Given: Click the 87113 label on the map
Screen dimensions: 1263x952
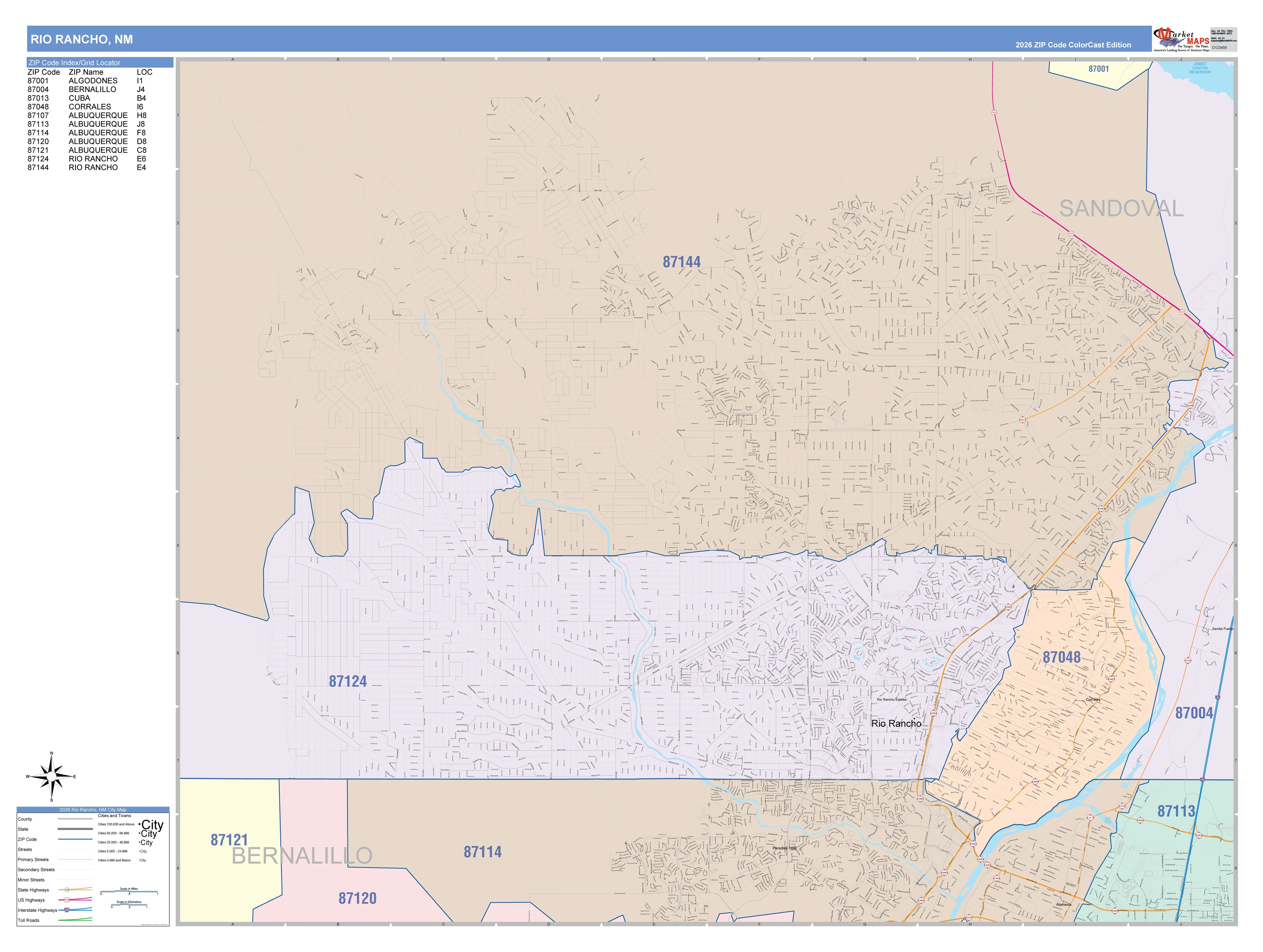Looking at the screenshot, I should tap(1176, 811).
